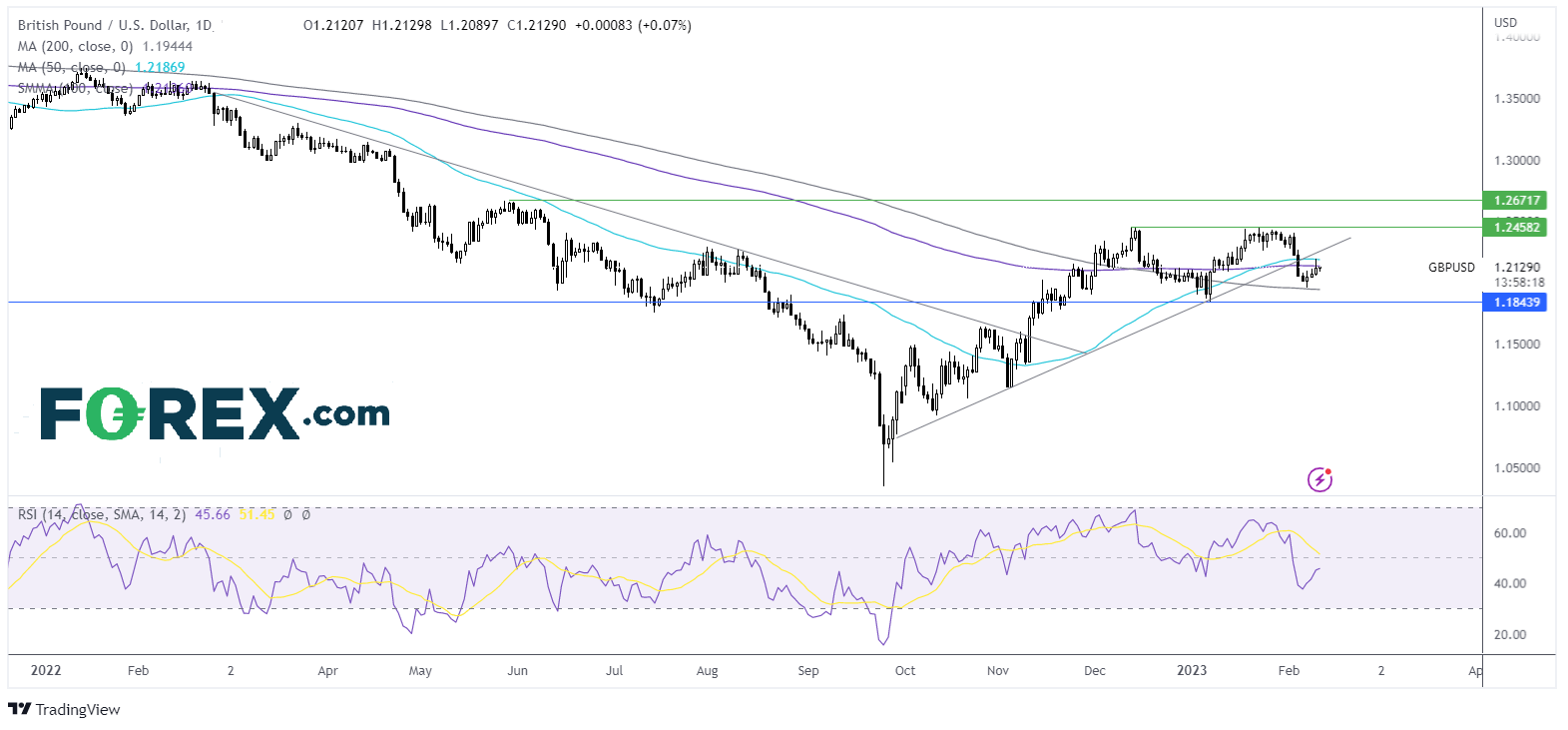Click the USD currency label on price axis

[x=1505, y=22]
